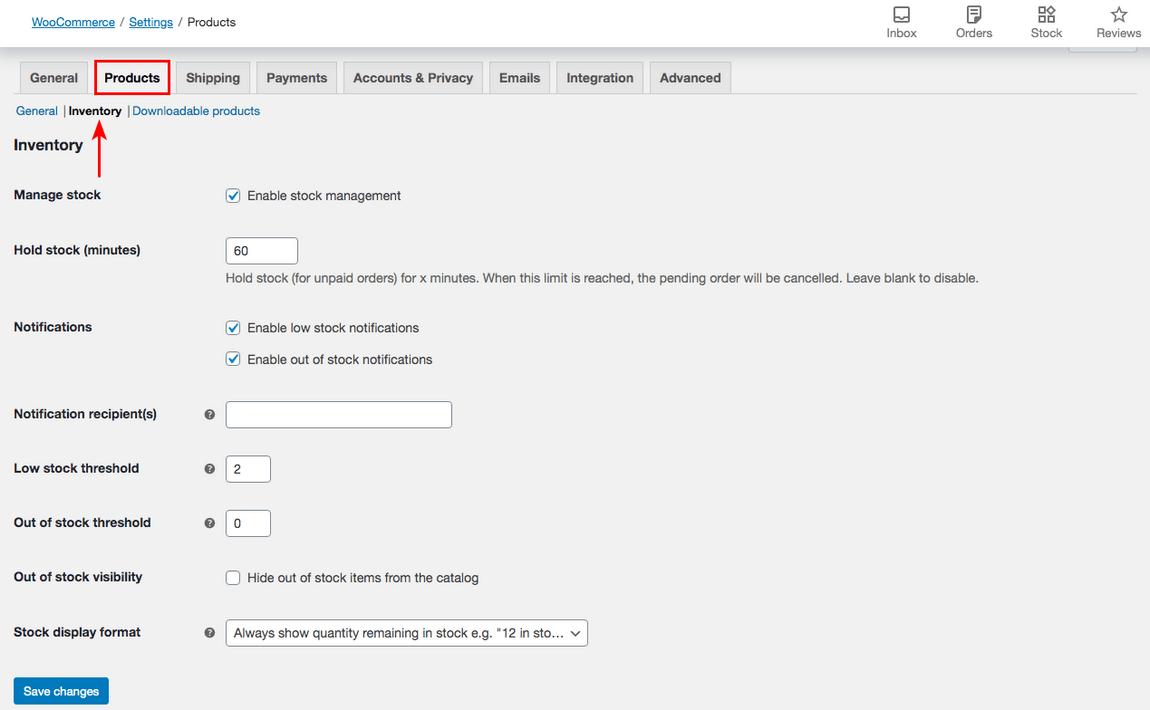This screenshot has width=1150, height=710.
Task: Expand the Stock display format dropdown
Action: 406,633
